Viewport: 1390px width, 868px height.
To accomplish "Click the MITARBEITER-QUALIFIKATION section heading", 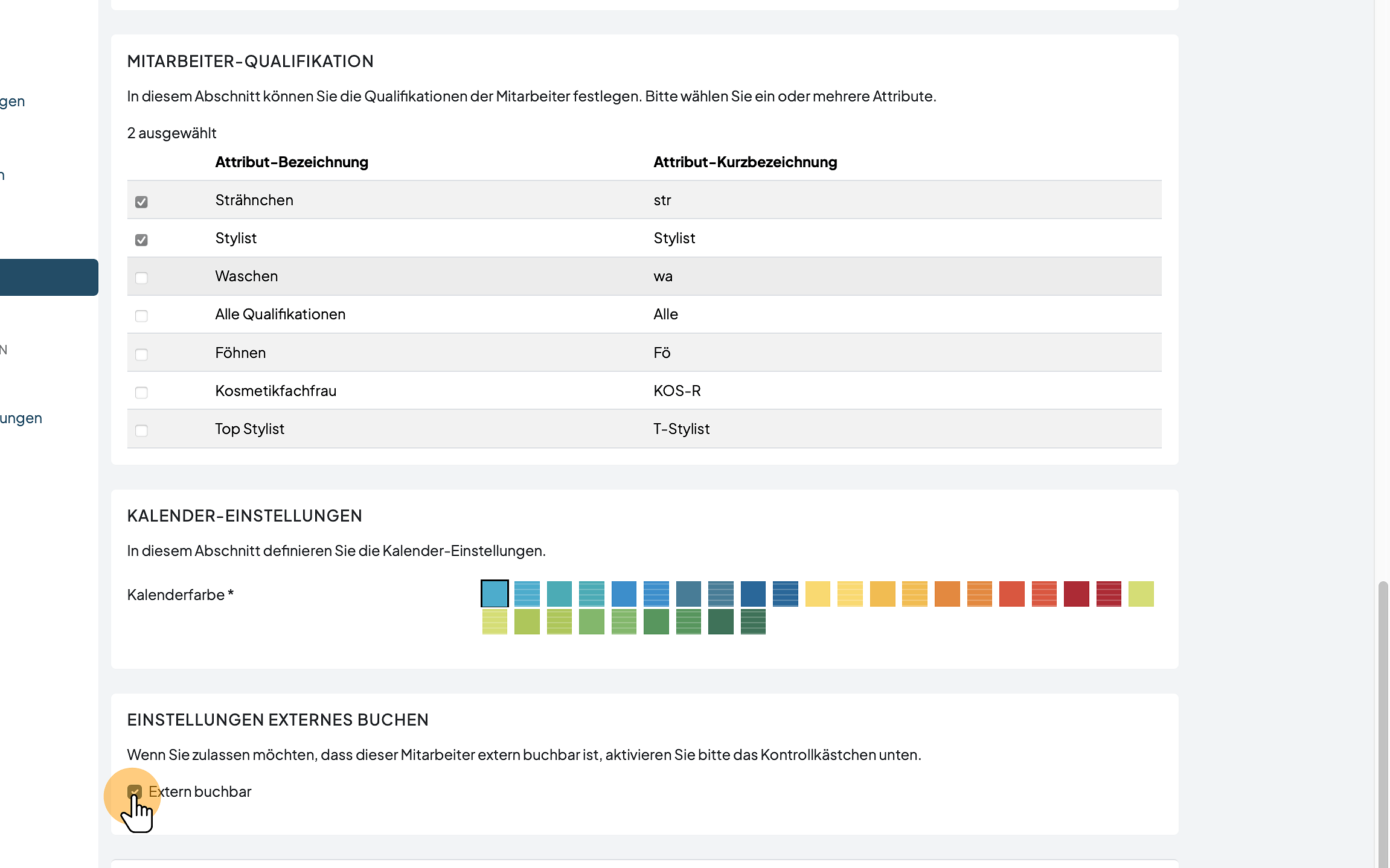I will [251, 61].
